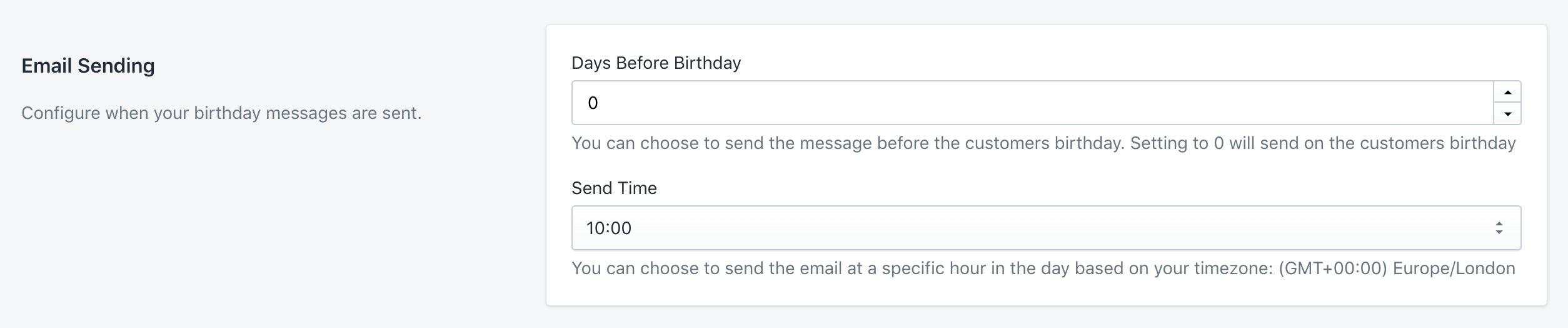Decrease Days Before Birthday with down arrow
Viewport: 1568px width, 328px height.
click(x=1507, y=114)
